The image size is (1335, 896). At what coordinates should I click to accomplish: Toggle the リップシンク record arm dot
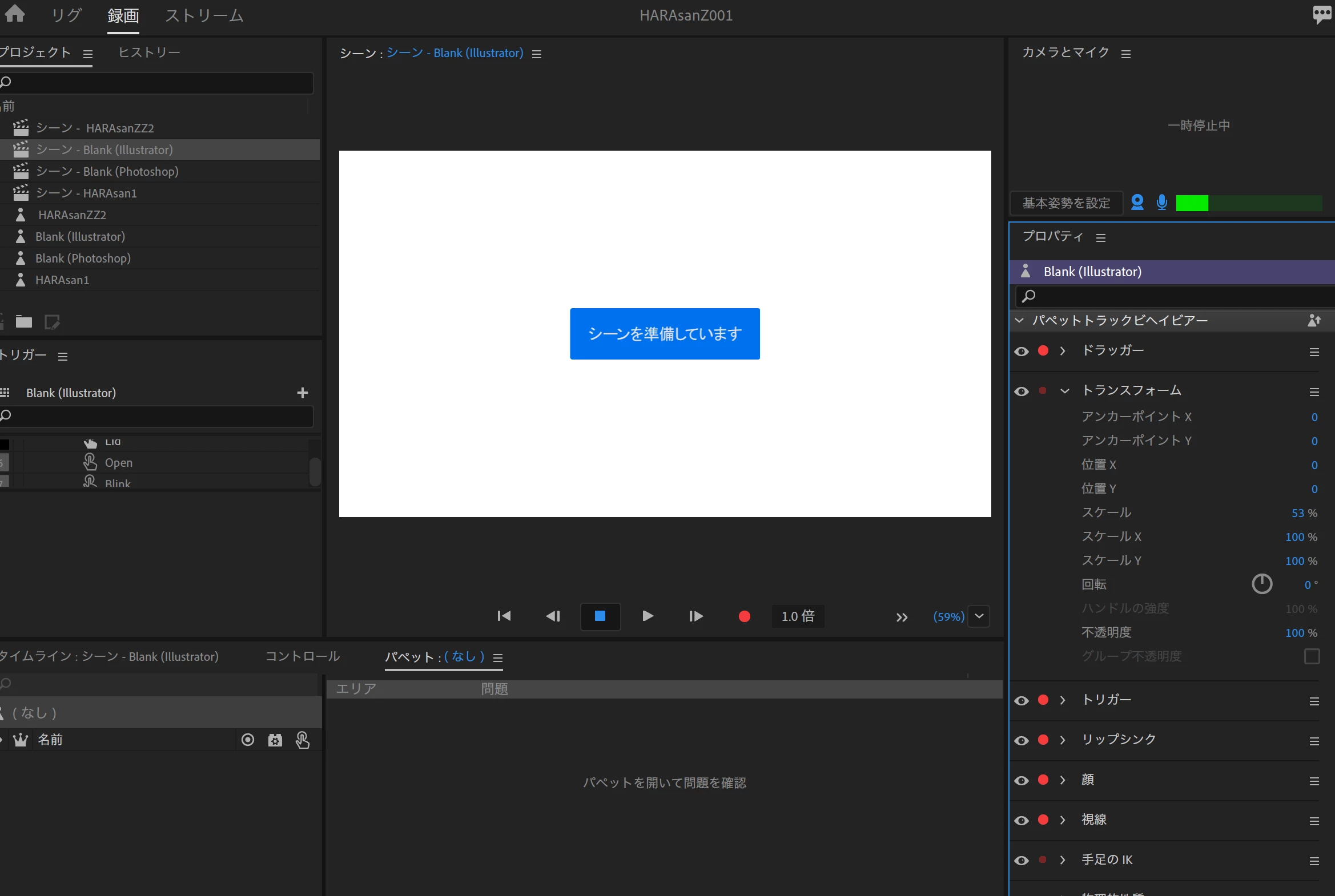point(1043,740)
